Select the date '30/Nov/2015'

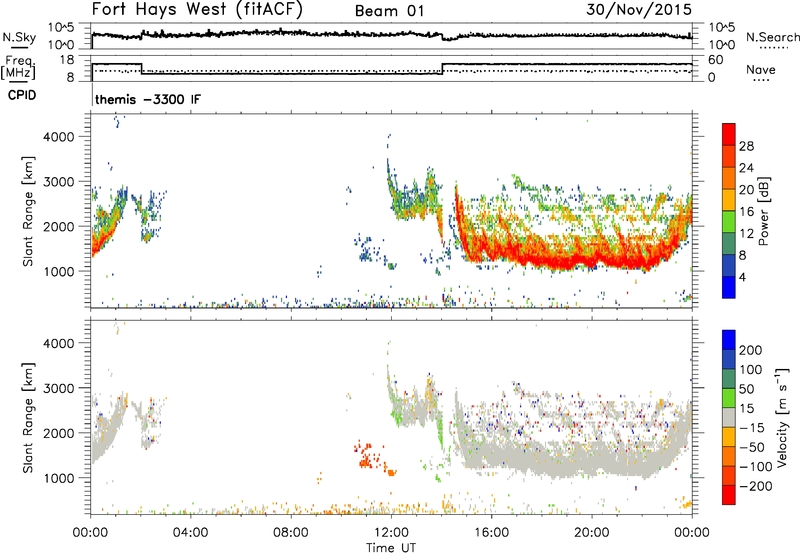pyautogui.click(x=639, y=9)
